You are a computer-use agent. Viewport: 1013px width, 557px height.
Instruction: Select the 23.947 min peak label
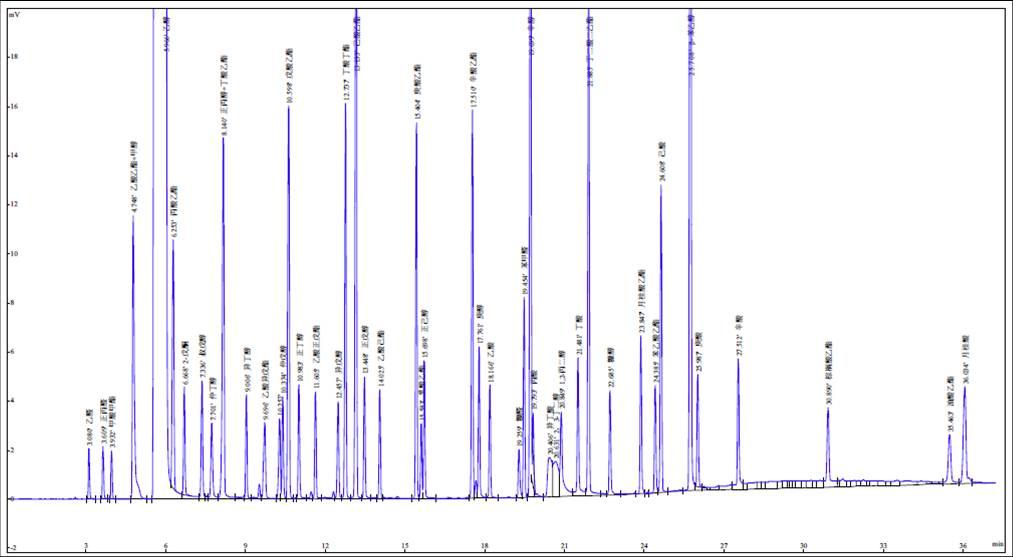coord(641,302)
